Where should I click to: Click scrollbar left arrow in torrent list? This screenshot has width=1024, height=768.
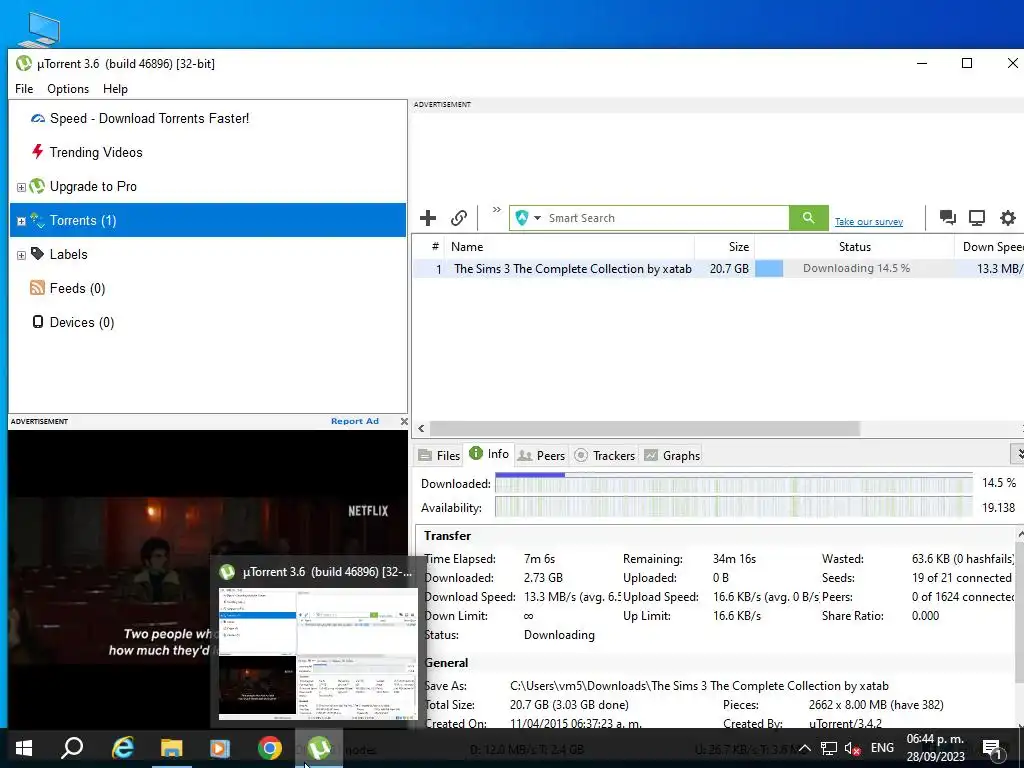(421, 428)
